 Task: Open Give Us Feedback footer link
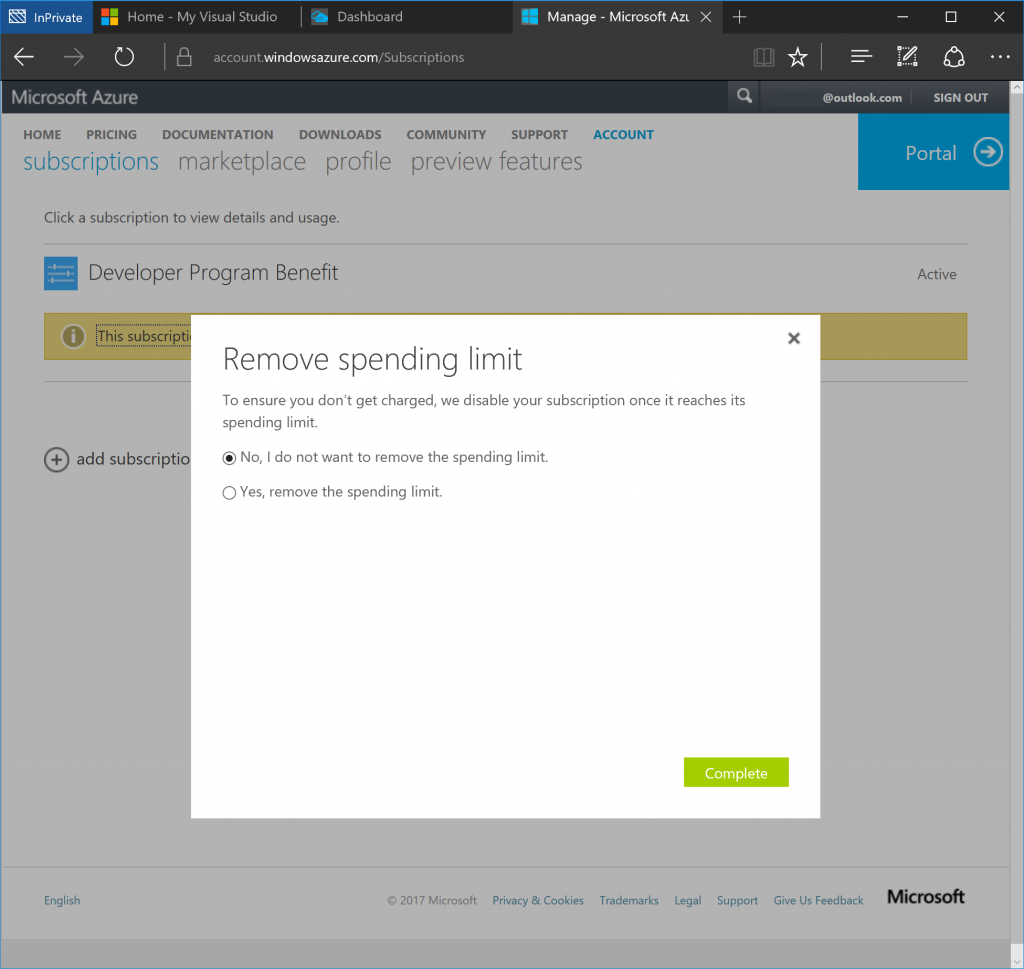coord(818,900)
